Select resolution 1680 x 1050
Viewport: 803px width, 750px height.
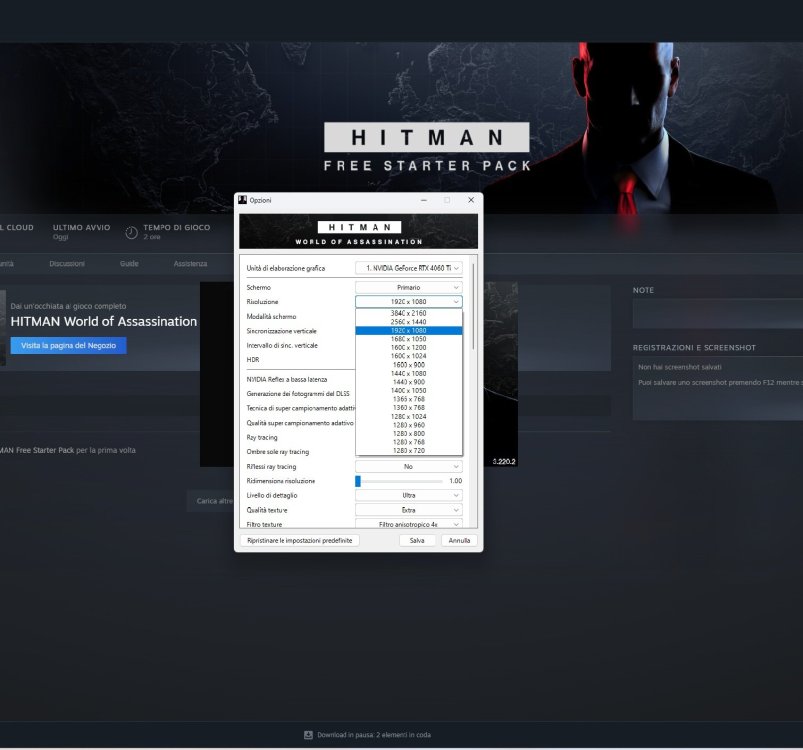tap(409, 339)
